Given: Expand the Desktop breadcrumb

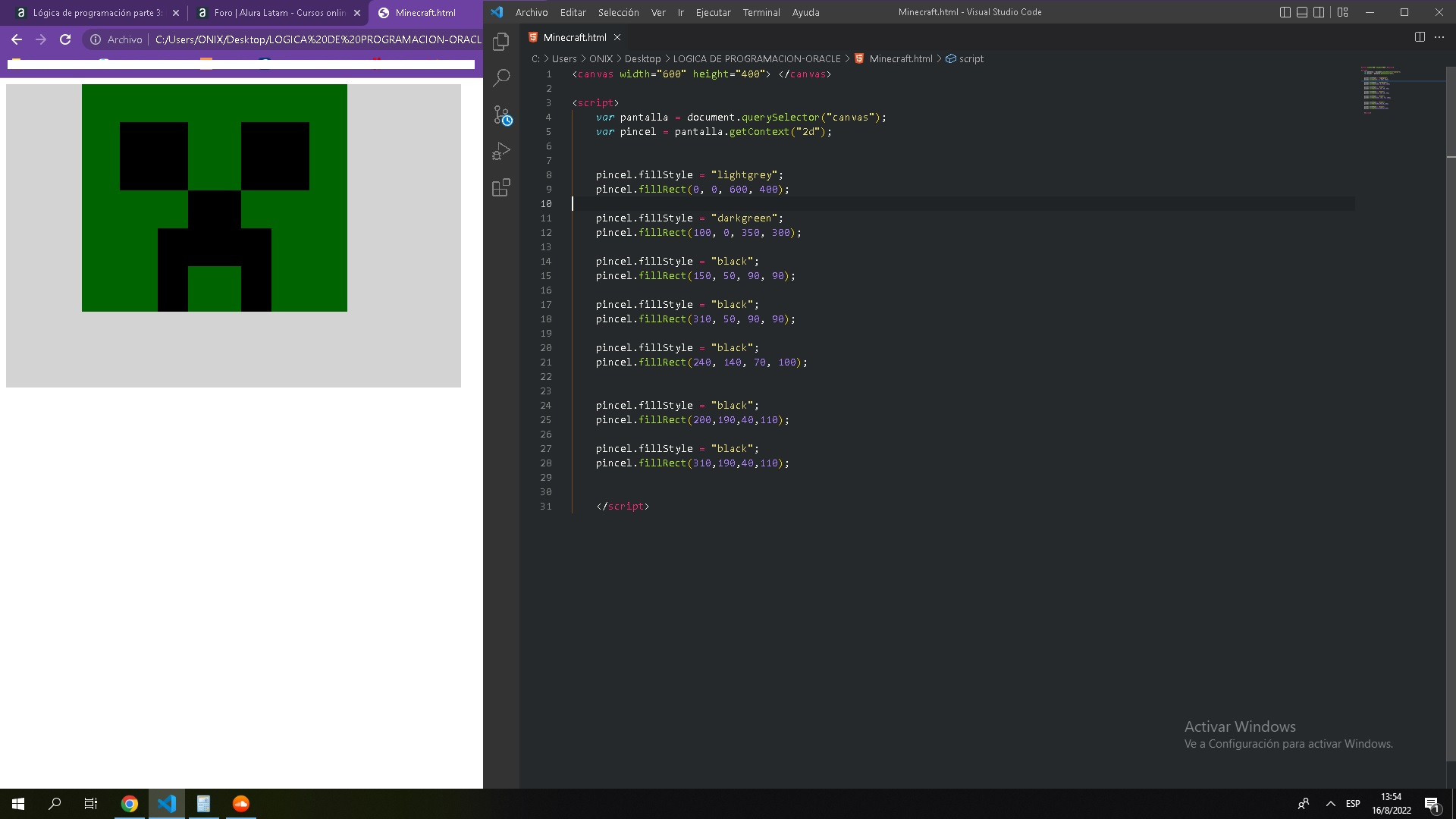Looking at the screenshot, I should pyautogui.click(x=642, y=58).
